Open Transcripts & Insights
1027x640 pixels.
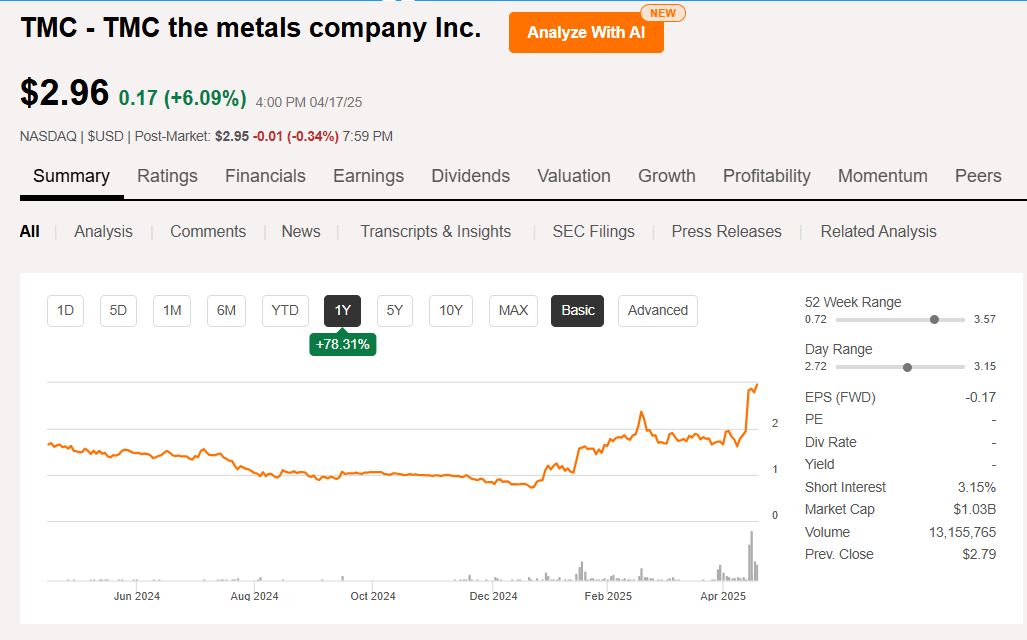(x=435, y=231)
